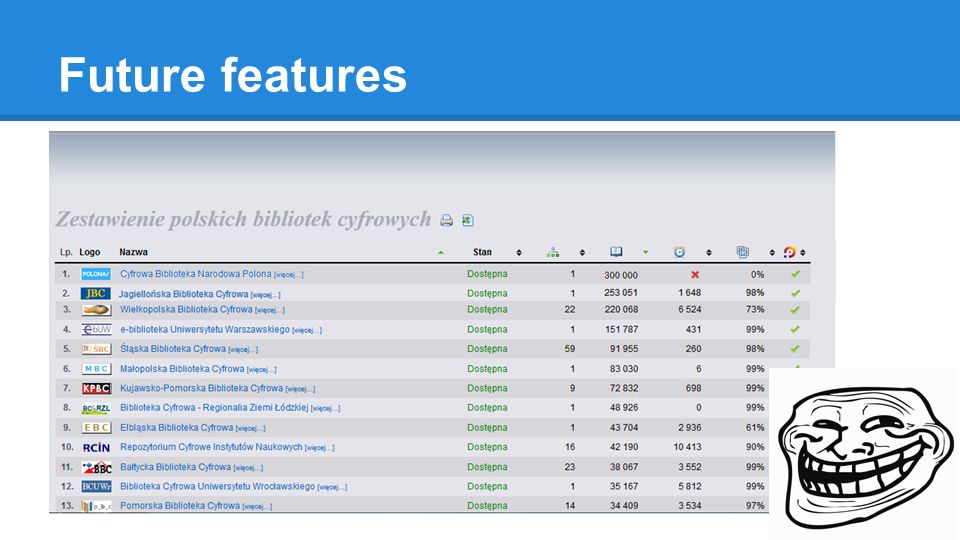Click the Stan column header
Image resolution: width=960 pixels, height=540 pixels.
tap(482, 252)
